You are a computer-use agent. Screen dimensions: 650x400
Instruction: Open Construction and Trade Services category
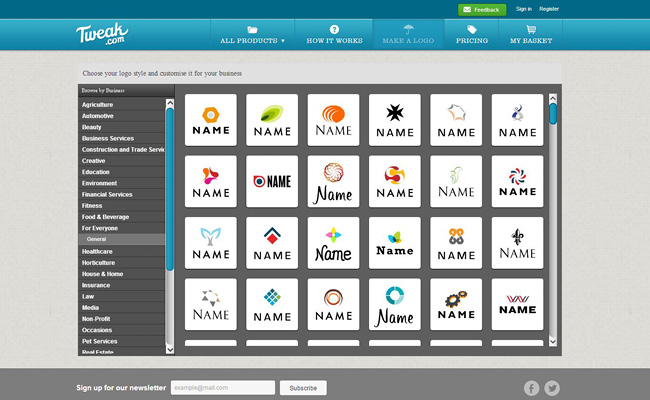point(121,149)
